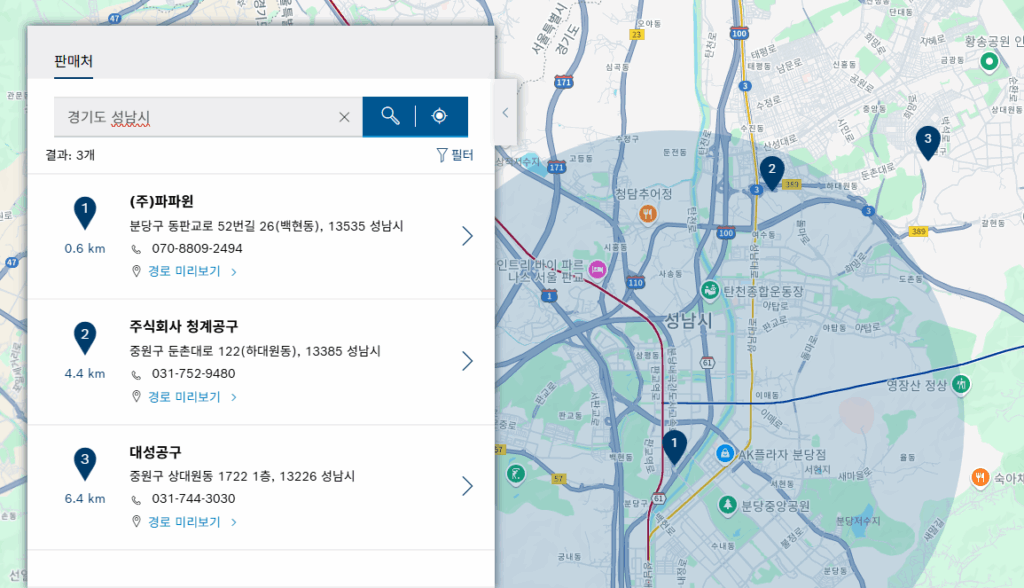
Task: Click phone number 070-8809-2494
Action: point(197,248)
